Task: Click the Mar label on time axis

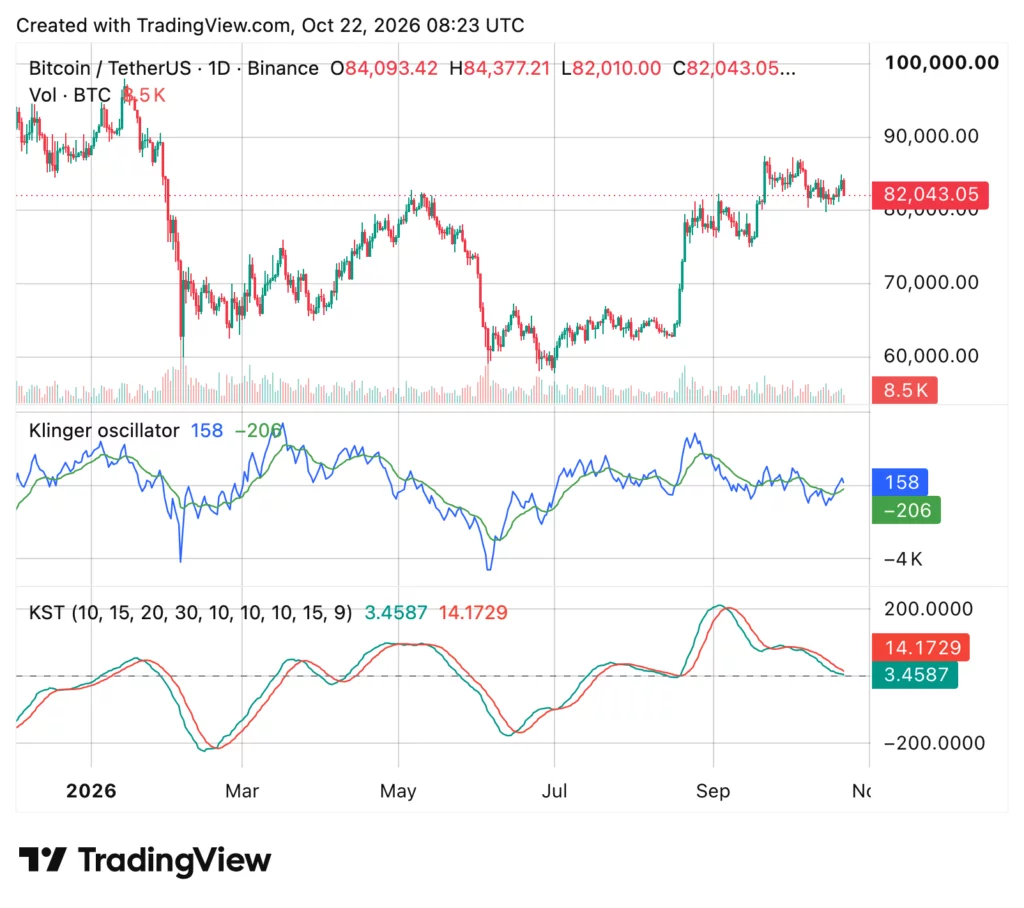Action: click(x=242, y=791)
